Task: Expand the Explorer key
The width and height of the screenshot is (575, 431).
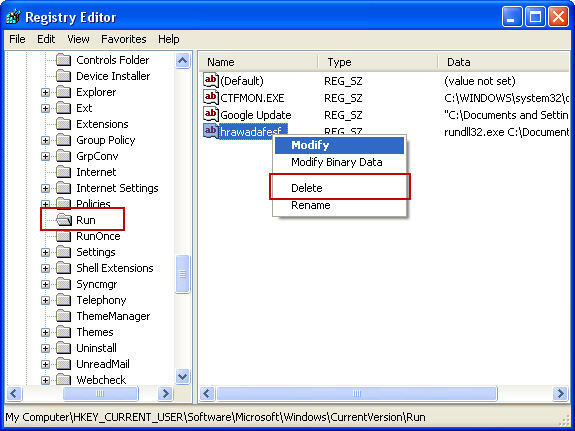Action: pyautogui.click(x=45, y=92)
